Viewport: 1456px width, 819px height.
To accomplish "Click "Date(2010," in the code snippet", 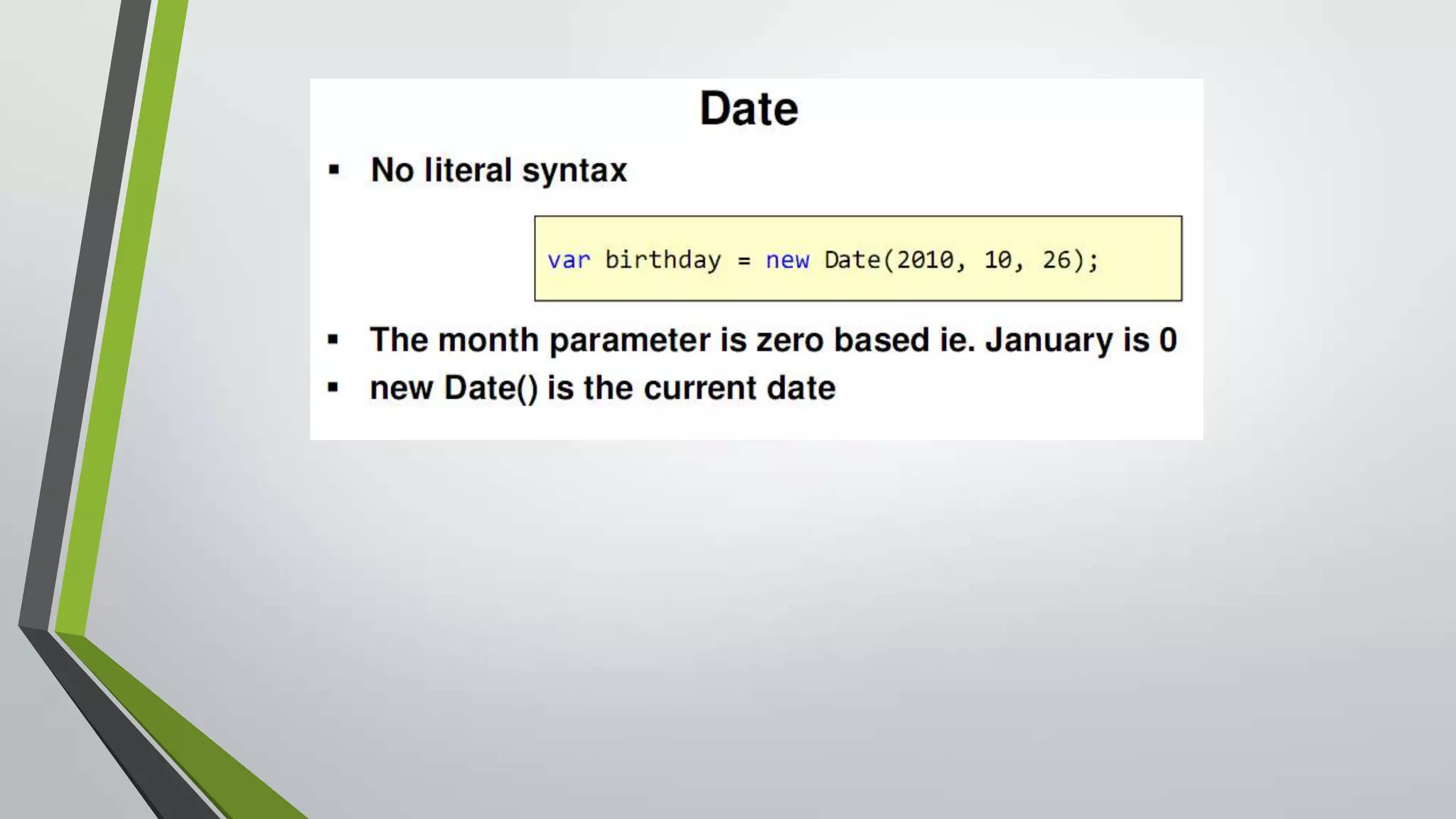I will (x=894, y=260).
